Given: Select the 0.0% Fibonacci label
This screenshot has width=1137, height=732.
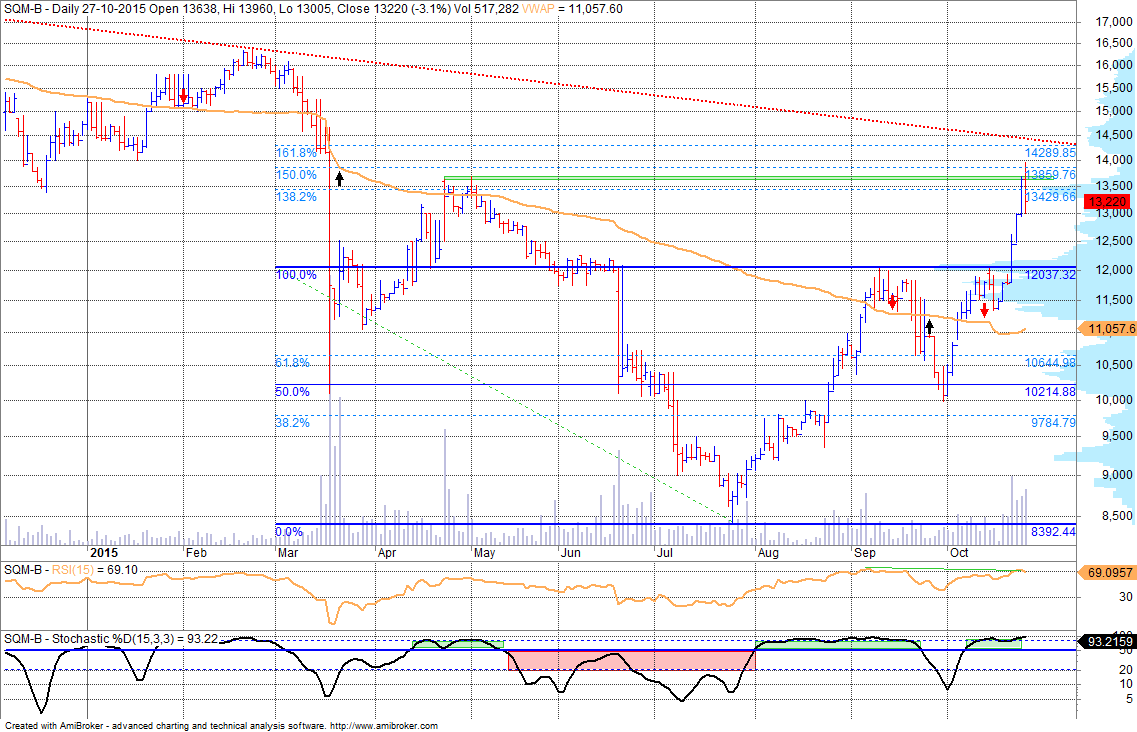Looking at the screenshot, I should (x=289, y=532).
